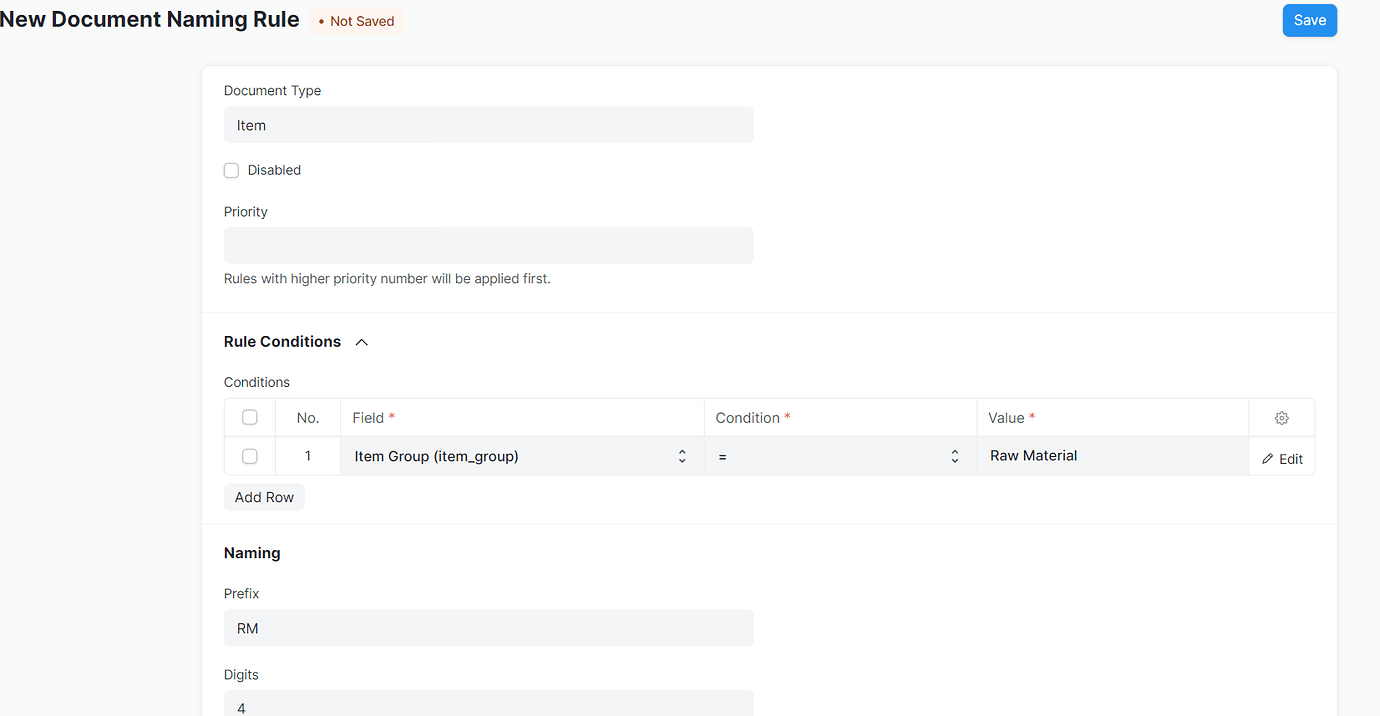This screenshot has width=1380, height=716.
Task: Open the Field dropdown chevron icon
Action: pos(682,455)
